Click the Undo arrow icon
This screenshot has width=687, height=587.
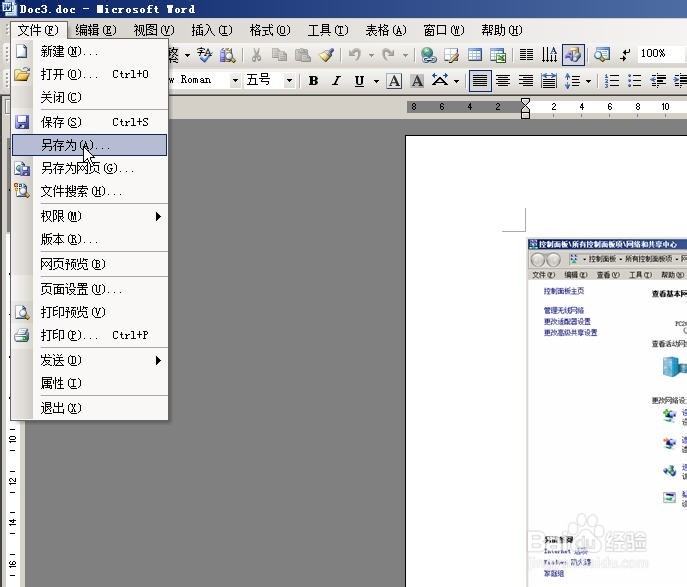pyautogui.click(x=355, y=55)
